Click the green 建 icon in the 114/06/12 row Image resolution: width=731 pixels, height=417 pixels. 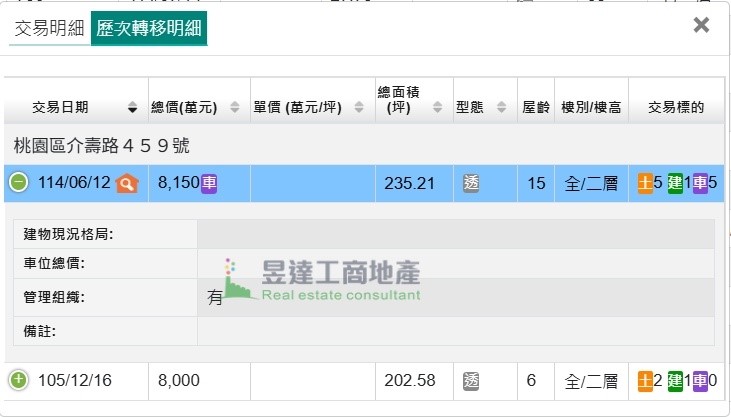click(x=675, y=183)
